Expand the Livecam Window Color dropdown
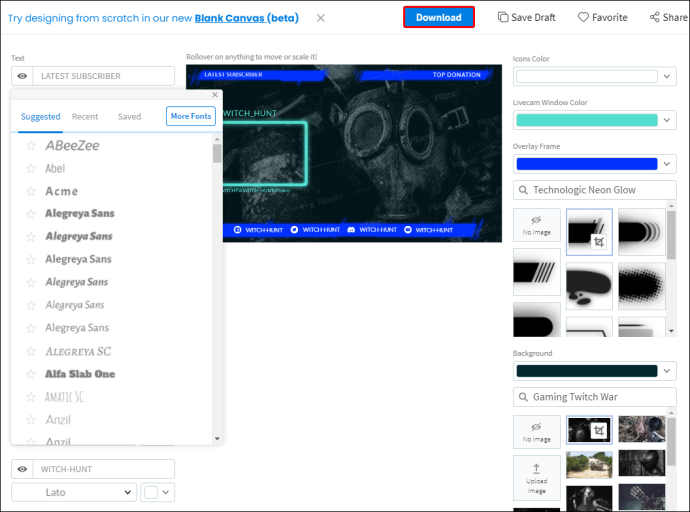Viewport: 690px width, 512px height. 667,120
